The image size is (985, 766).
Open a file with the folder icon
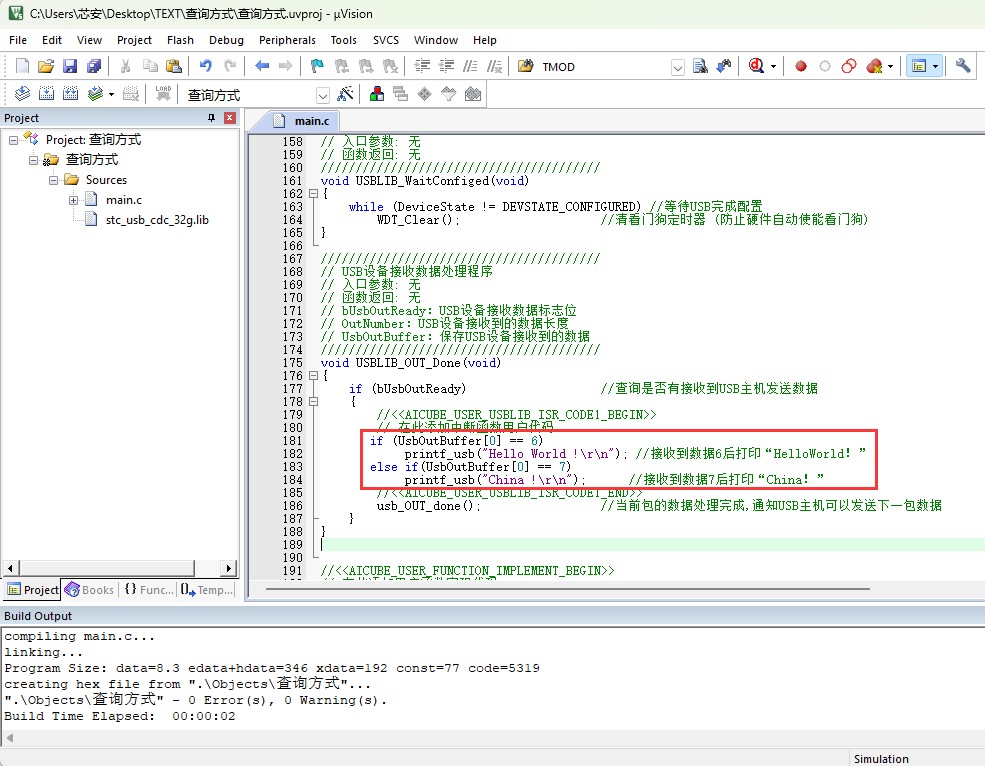(x=46, y=66)
